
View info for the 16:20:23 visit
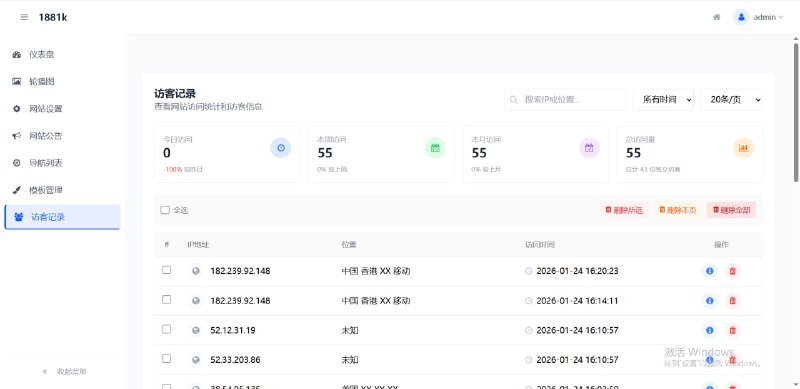710,271
